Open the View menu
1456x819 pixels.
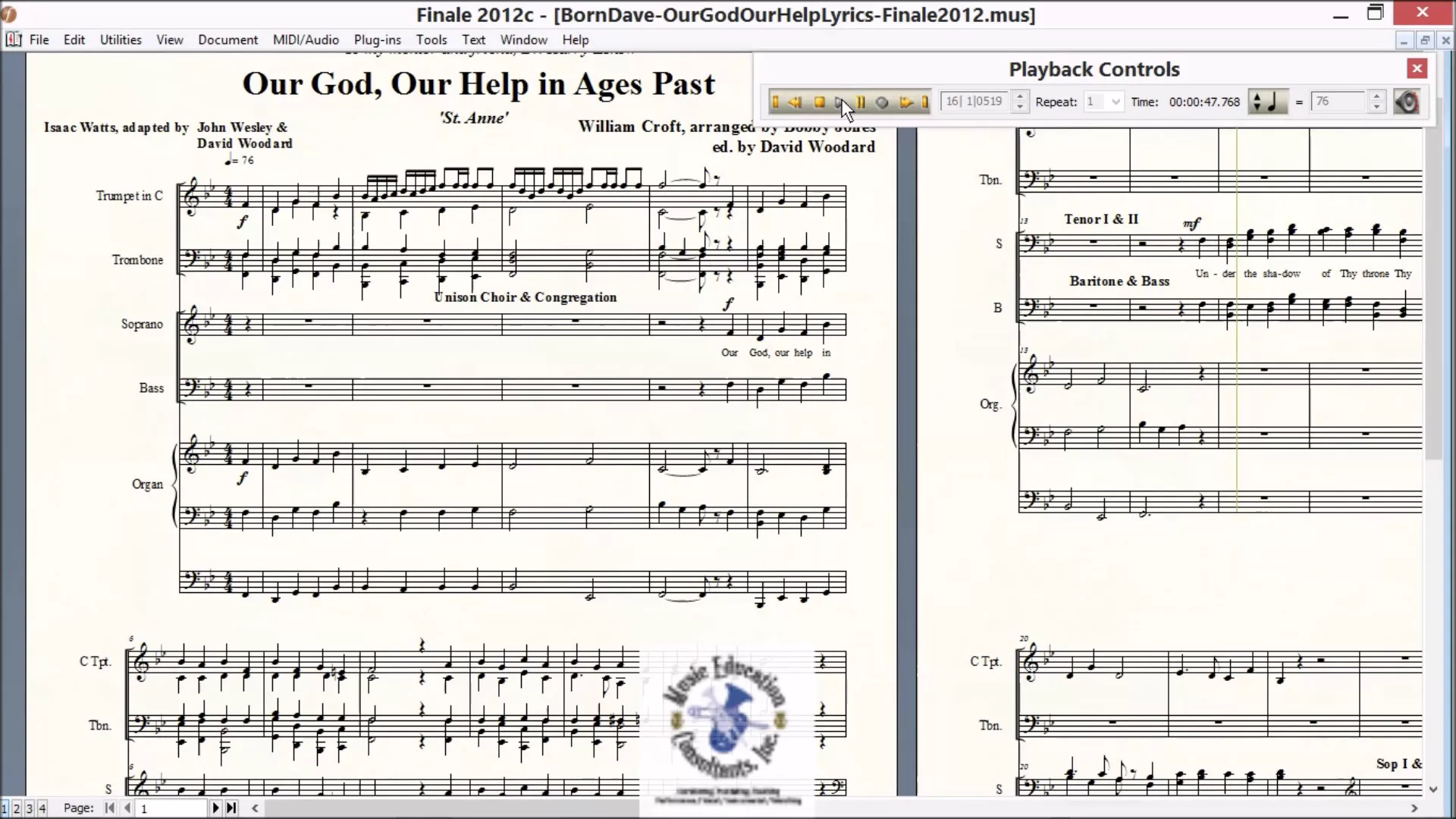(170, 39)
